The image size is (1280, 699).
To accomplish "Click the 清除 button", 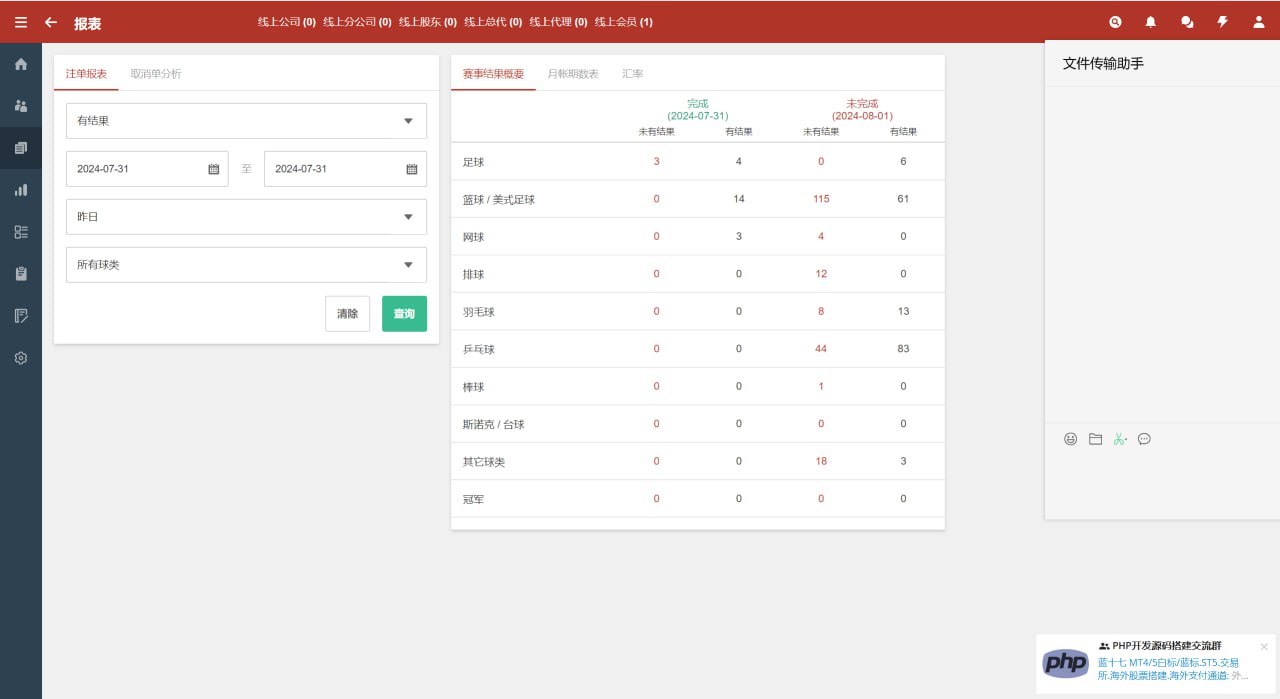I will pos(347,314).
